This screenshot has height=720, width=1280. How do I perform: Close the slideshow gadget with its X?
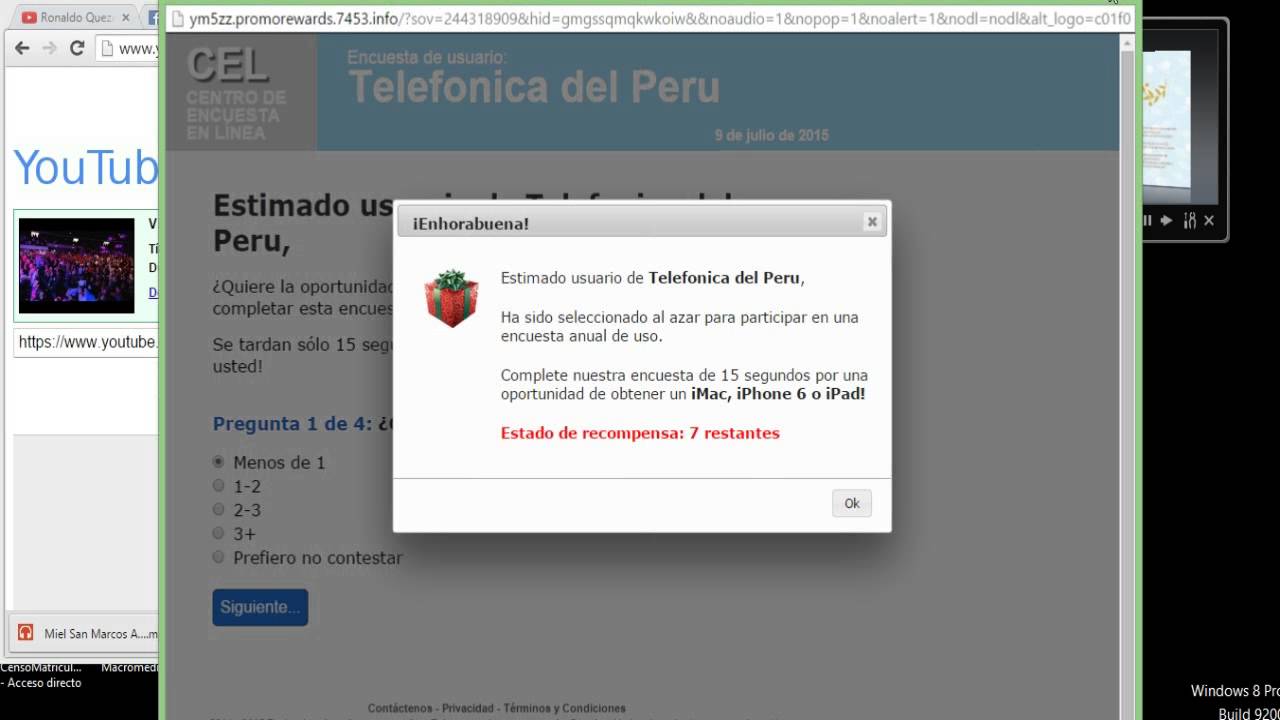coord(1209,220)
